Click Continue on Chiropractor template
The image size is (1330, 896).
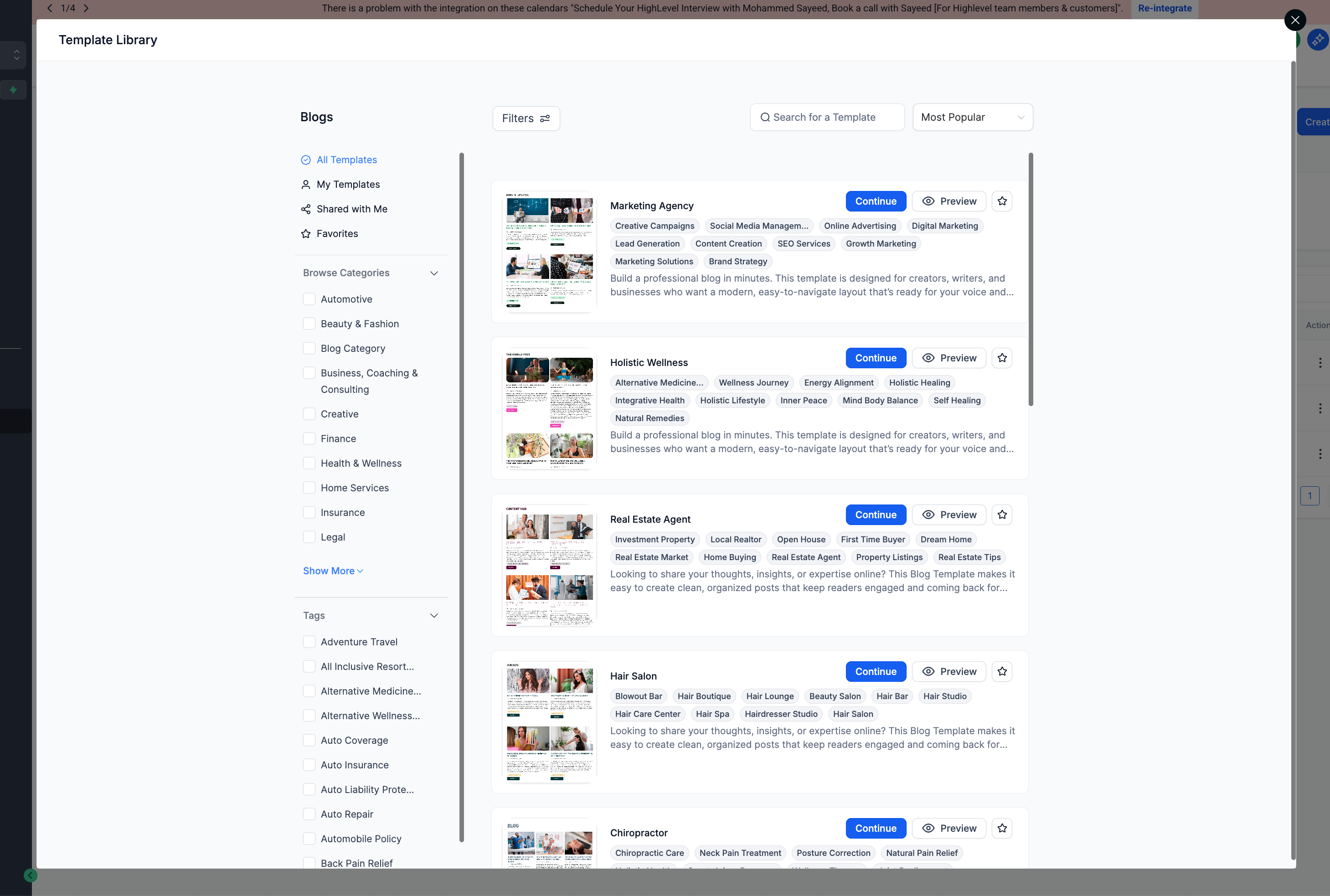[x=875, y=828]
